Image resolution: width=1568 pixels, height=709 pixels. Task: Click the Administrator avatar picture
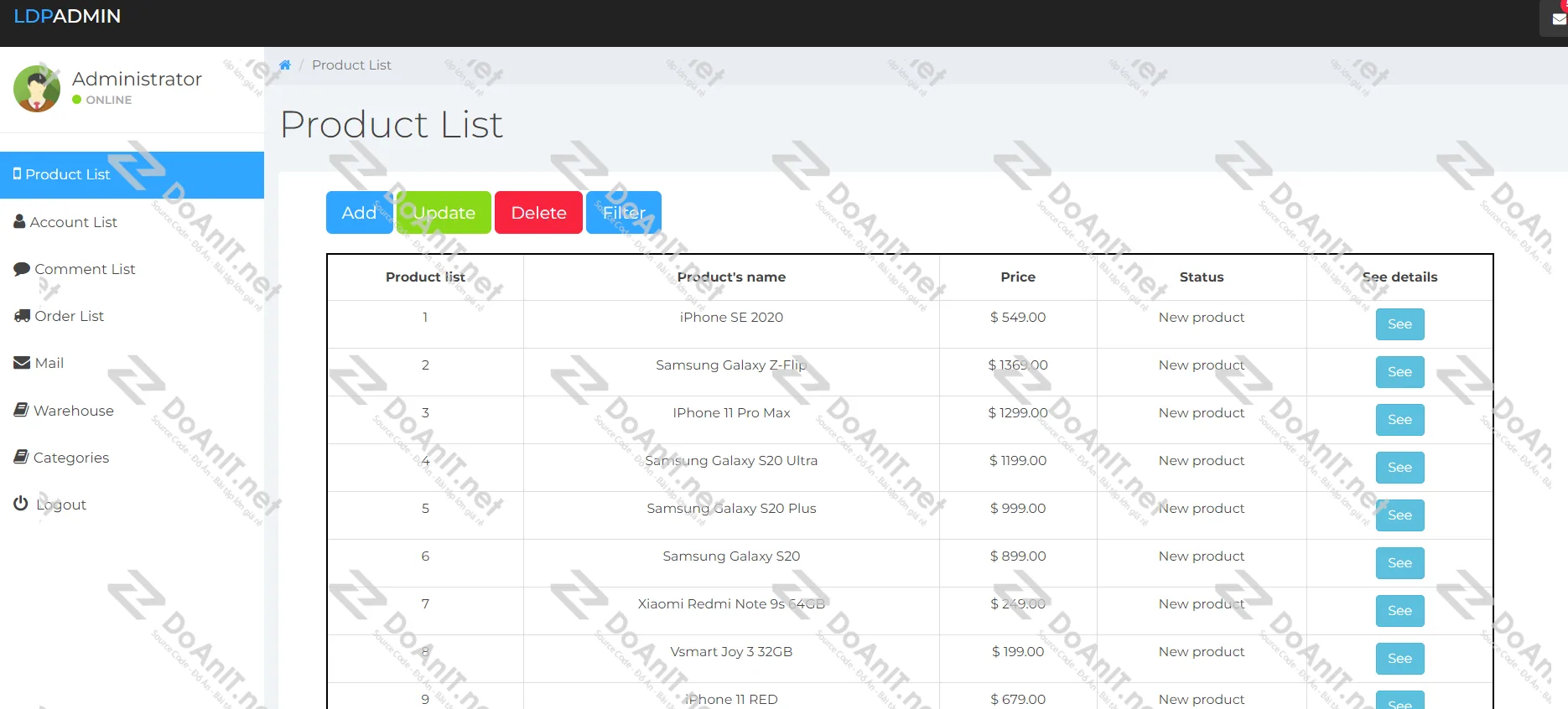(37, 88)
